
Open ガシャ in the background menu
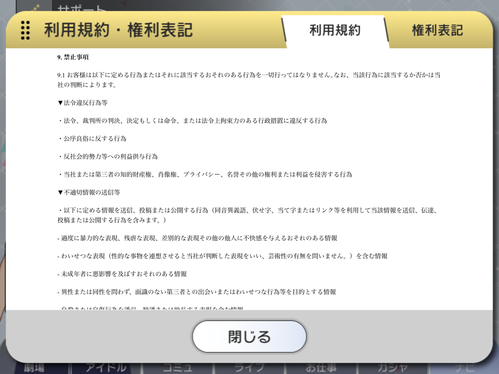(392, 368)
